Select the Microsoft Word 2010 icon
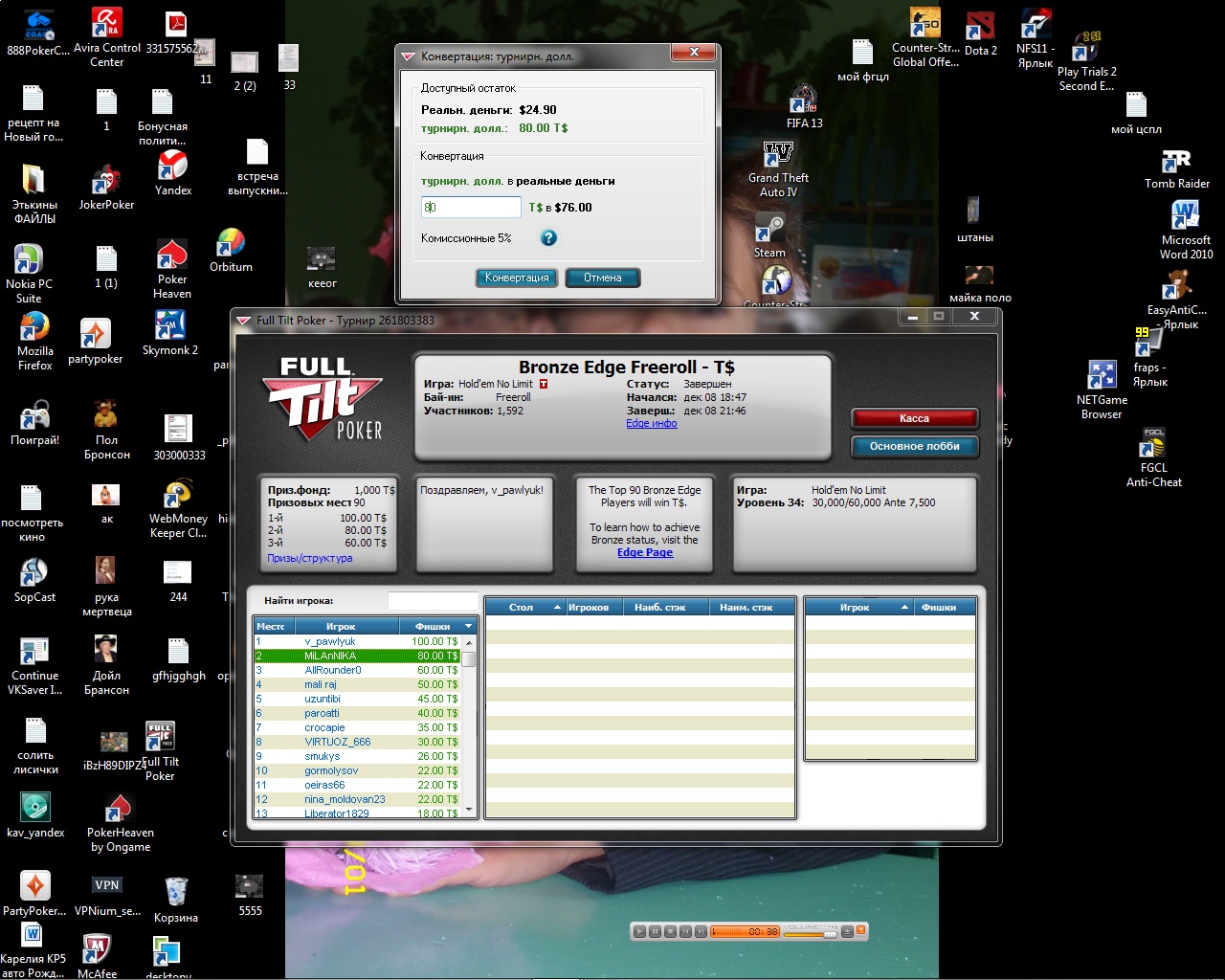Image resolution: width=1225 pixels, height=980 pixels. point(1186,231)
